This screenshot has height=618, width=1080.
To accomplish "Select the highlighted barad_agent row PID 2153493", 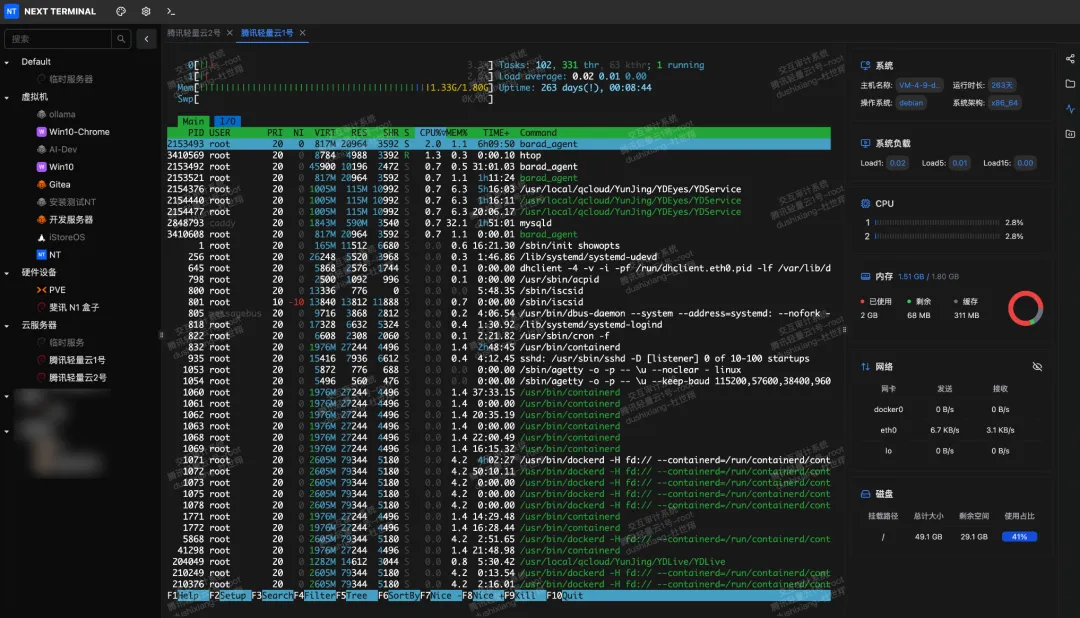I will (499, 144).
